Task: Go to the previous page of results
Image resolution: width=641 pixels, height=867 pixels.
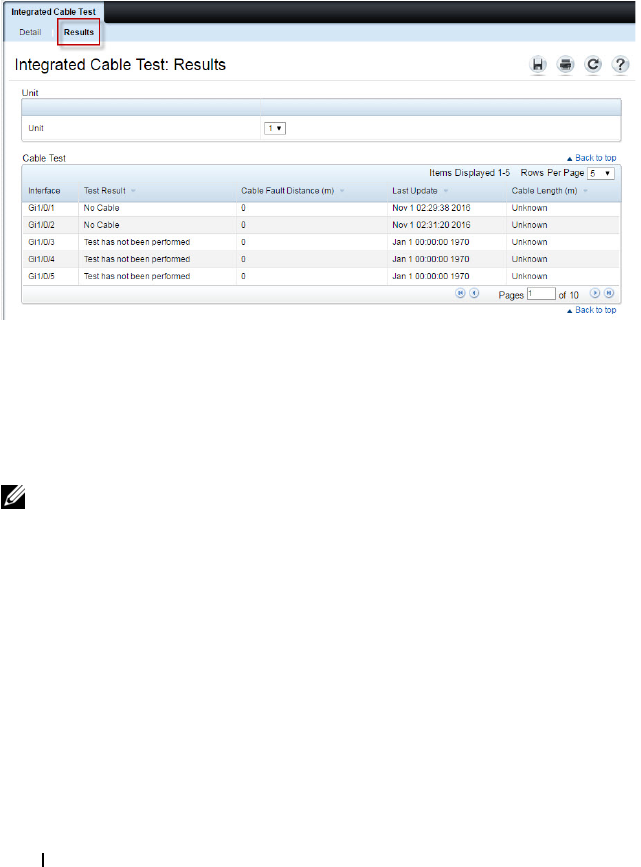Action: point(474,294)
